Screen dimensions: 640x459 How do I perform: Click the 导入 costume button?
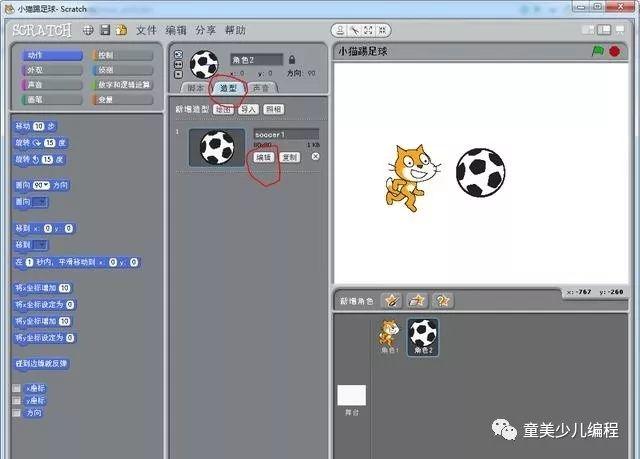coord(248,109)
